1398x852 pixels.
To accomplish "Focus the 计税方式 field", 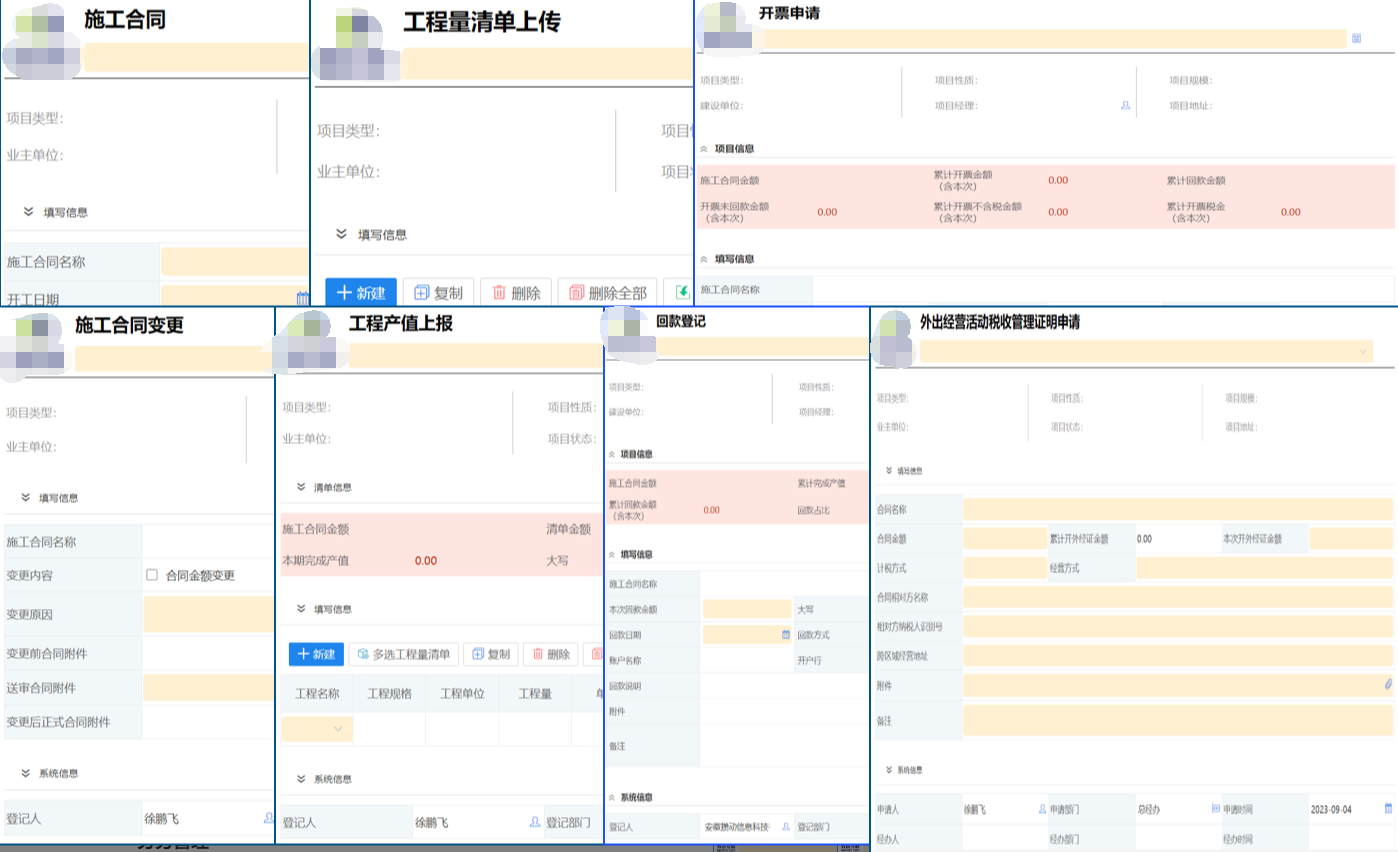I will click(x=1005, y=568).
